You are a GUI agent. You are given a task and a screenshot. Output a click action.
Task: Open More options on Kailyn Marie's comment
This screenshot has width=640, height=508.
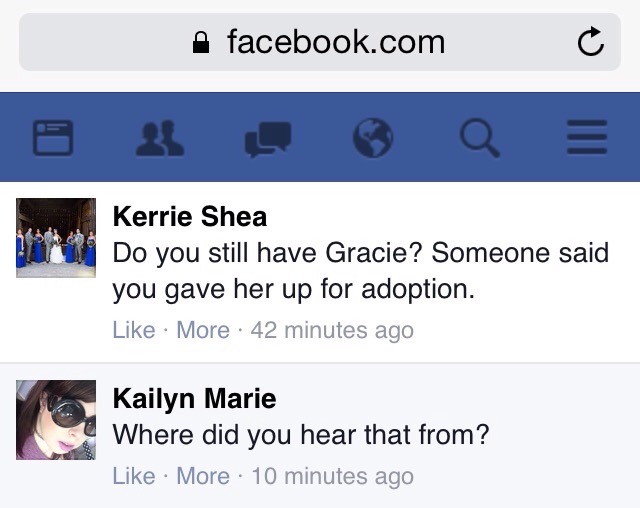(203, 476)
